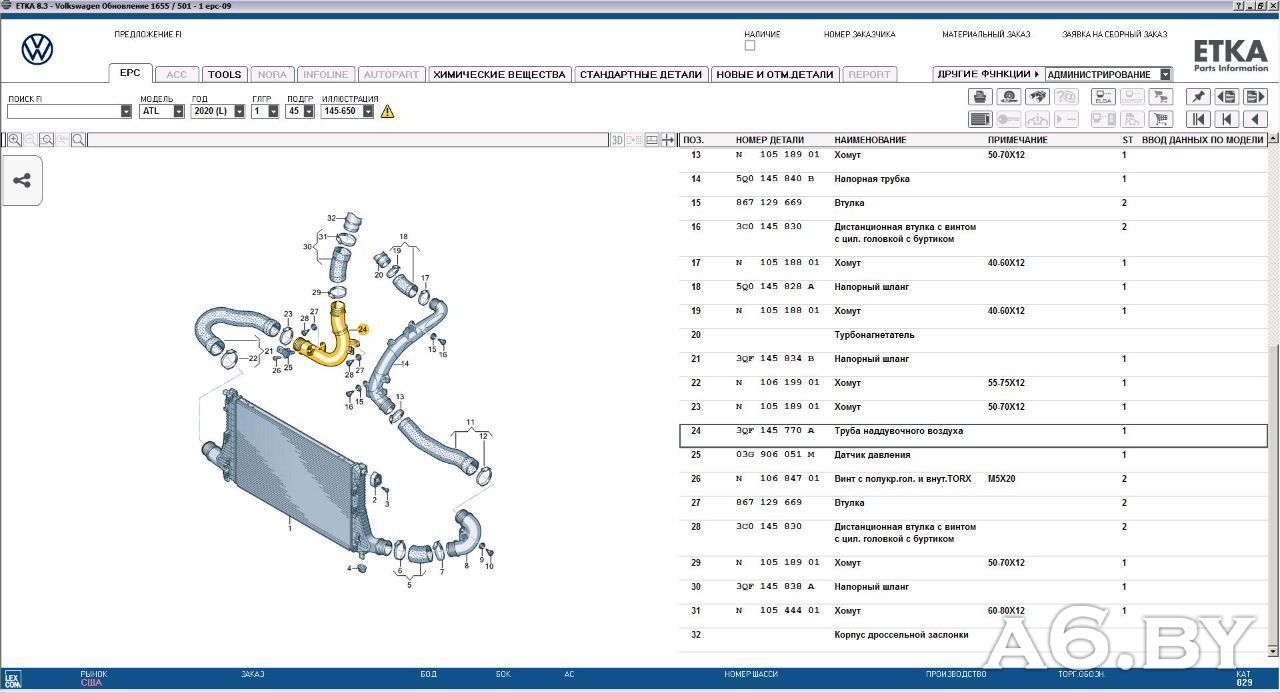
Task: Click the expand arrows icon above parts list
Action: point(668,140)
